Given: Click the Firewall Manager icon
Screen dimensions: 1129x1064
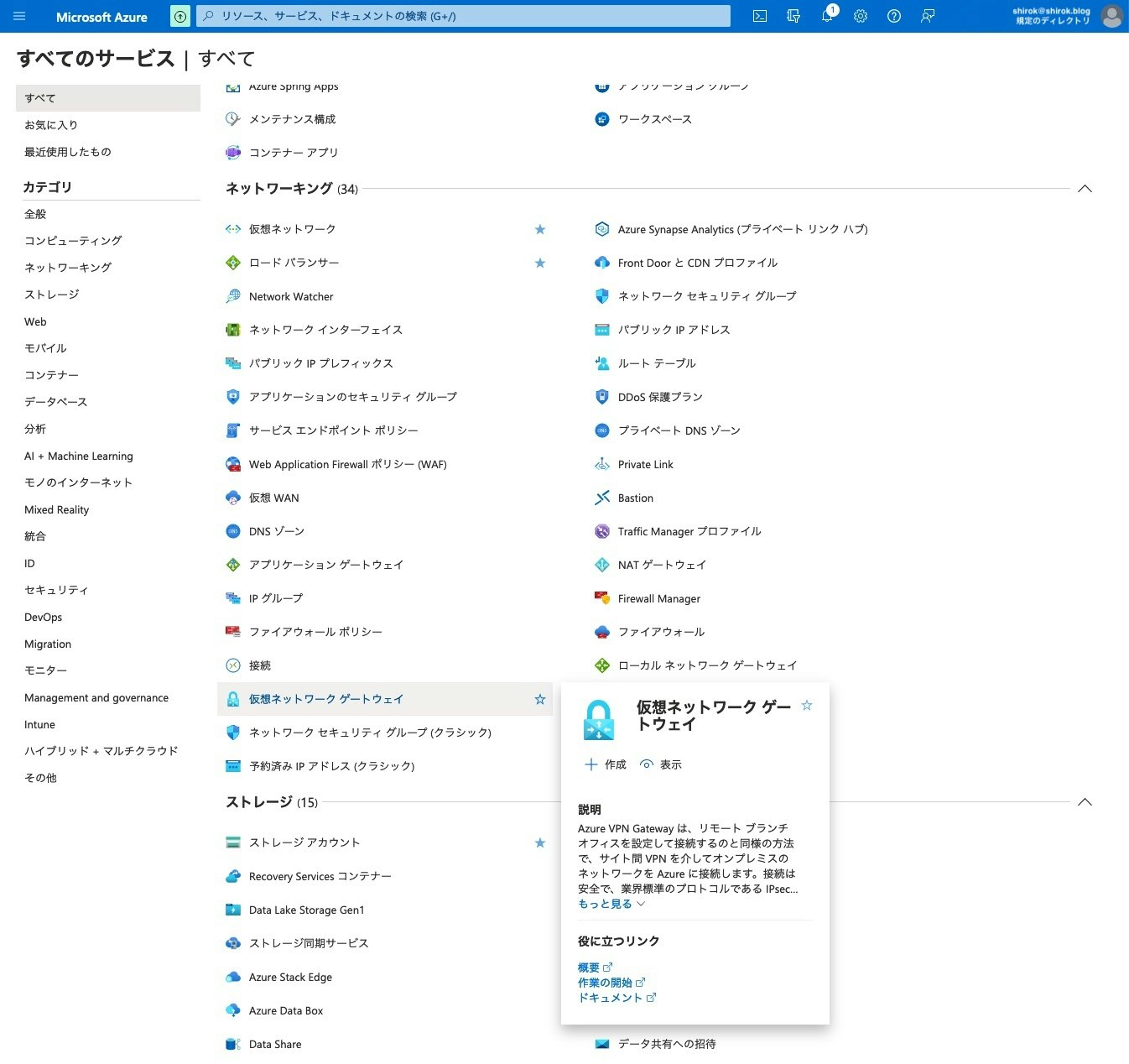Looking at the screenshot, I should [602, 598].
